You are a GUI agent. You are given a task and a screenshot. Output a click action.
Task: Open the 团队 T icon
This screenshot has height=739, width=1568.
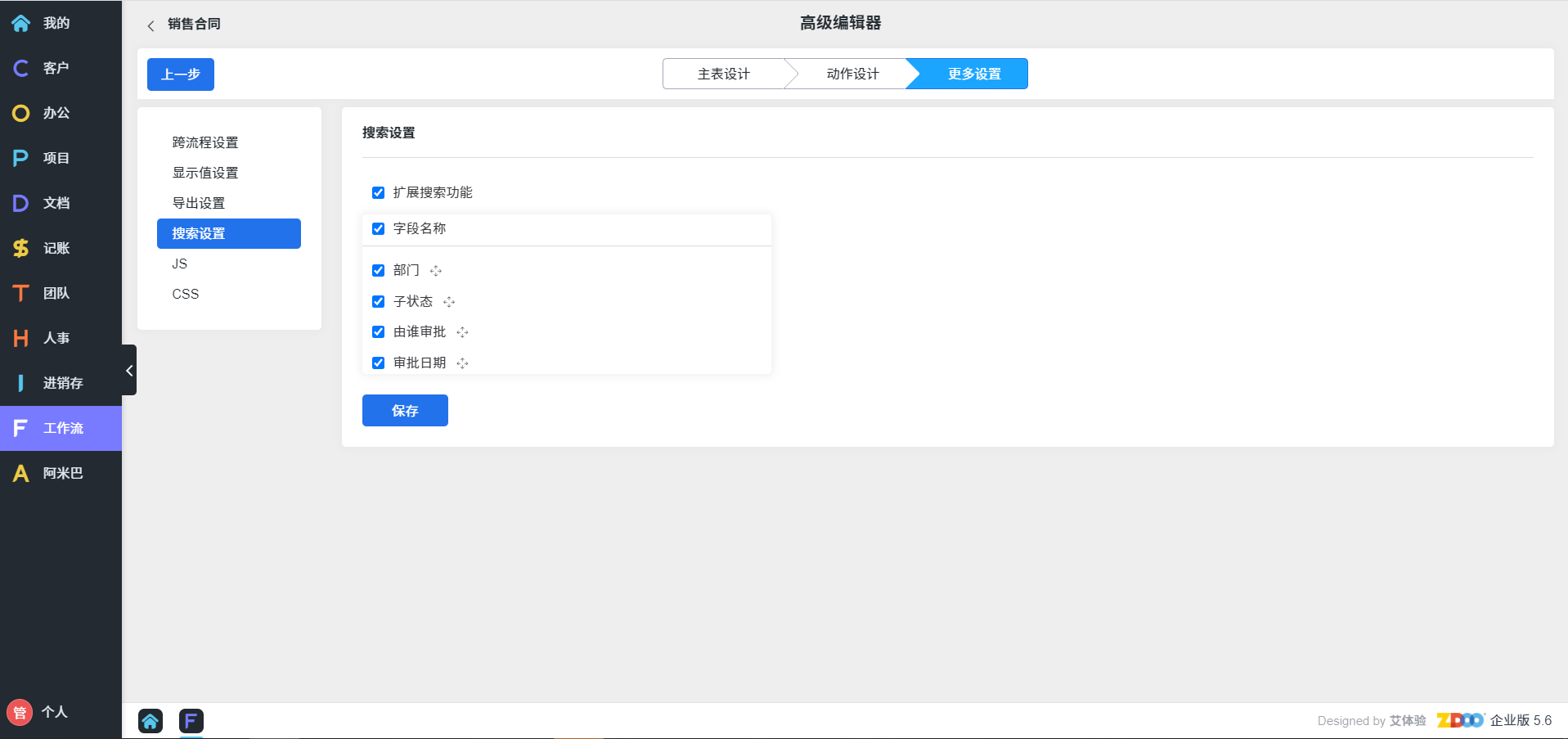(x=20, y=293)
